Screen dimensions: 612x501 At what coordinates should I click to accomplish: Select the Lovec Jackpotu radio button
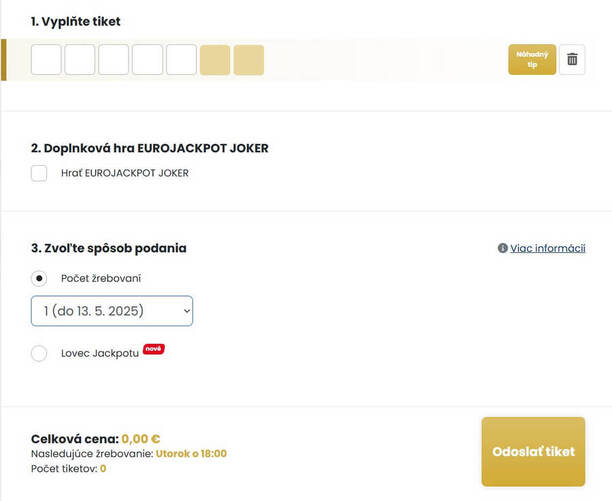(39, 354)
